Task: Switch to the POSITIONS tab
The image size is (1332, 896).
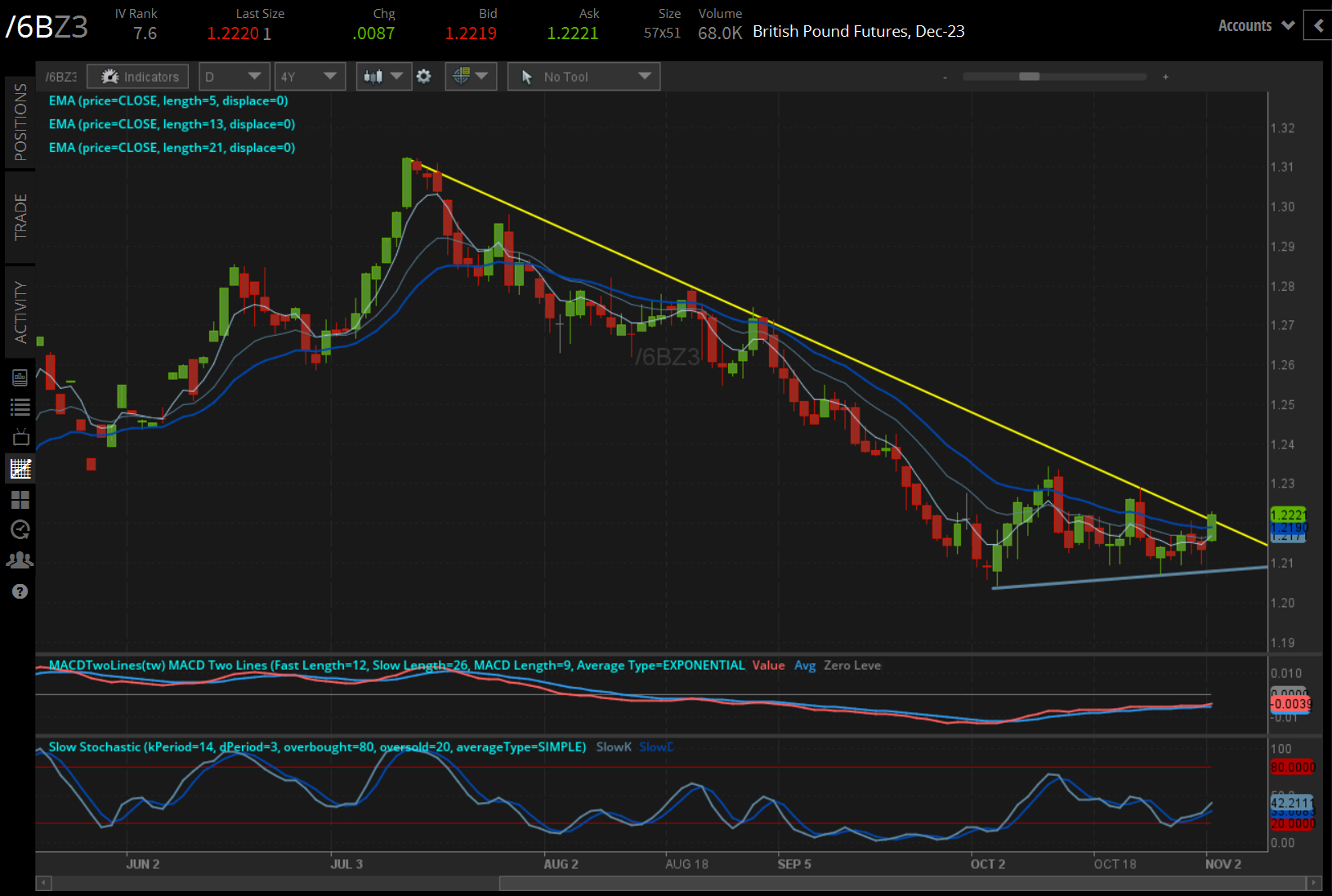Action: 20,123
